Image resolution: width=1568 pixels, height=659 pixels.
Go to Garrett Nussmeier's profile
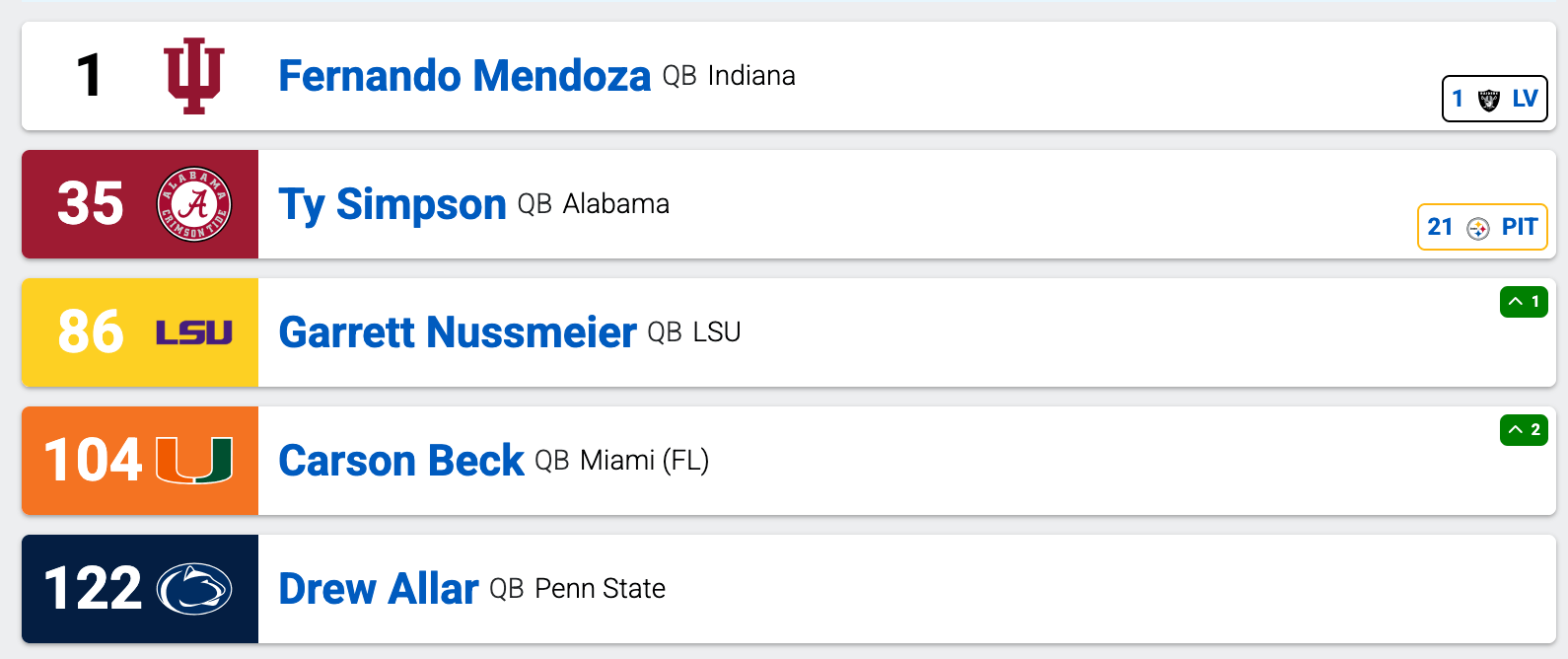[458, 332]
